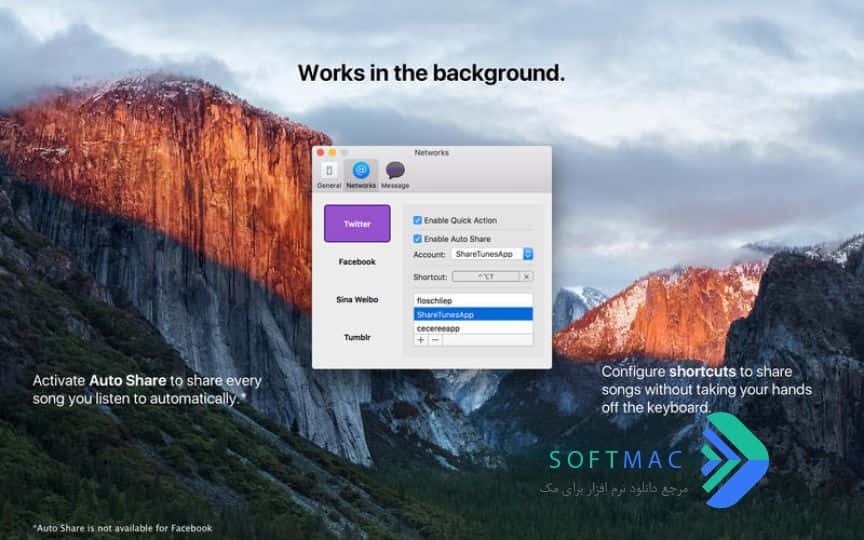Select the floschilep account in the list
This screenshot has width=864, height=540.
click(473, 300)
